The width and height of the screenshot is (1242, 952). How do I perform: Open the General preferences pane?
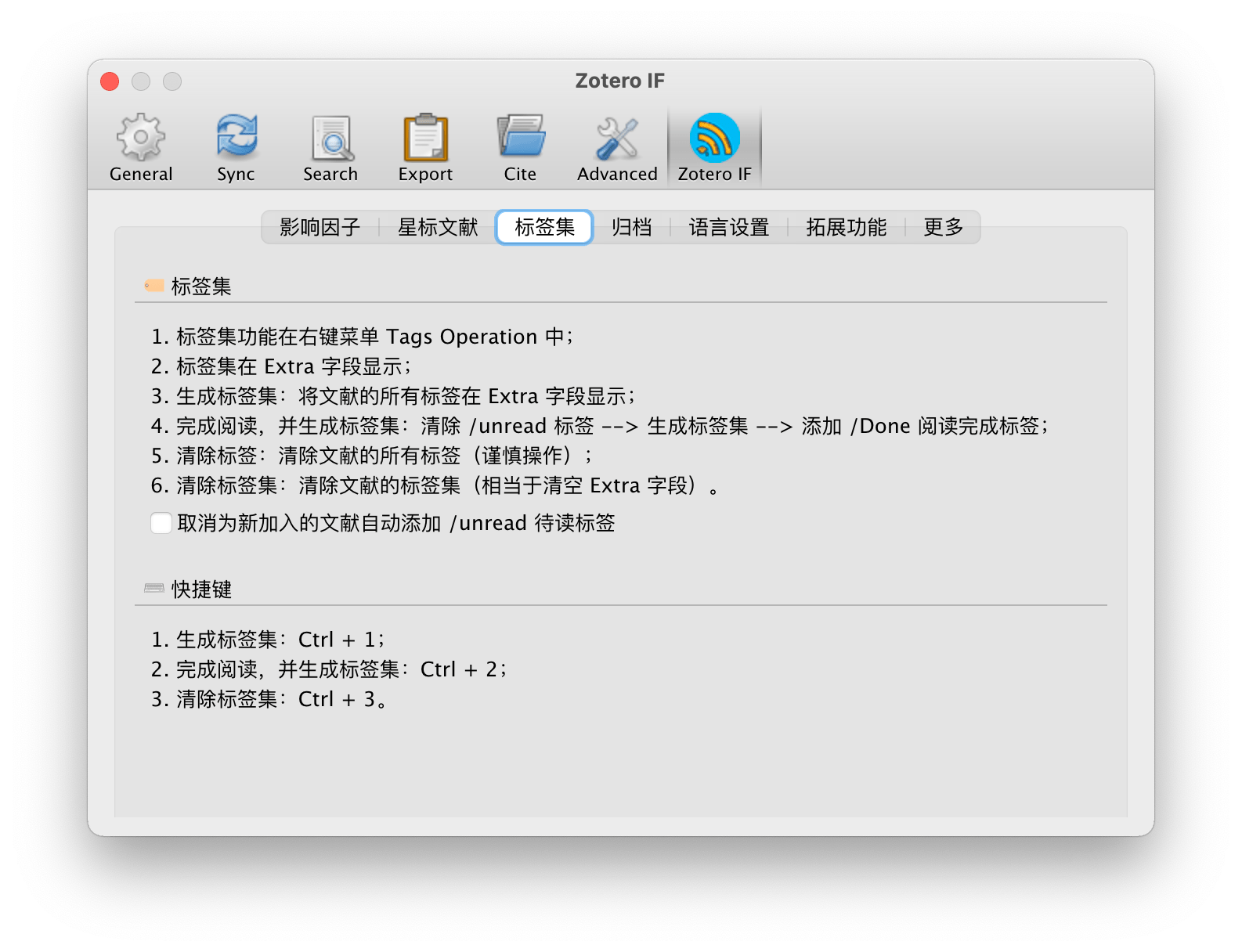(141, 149)
